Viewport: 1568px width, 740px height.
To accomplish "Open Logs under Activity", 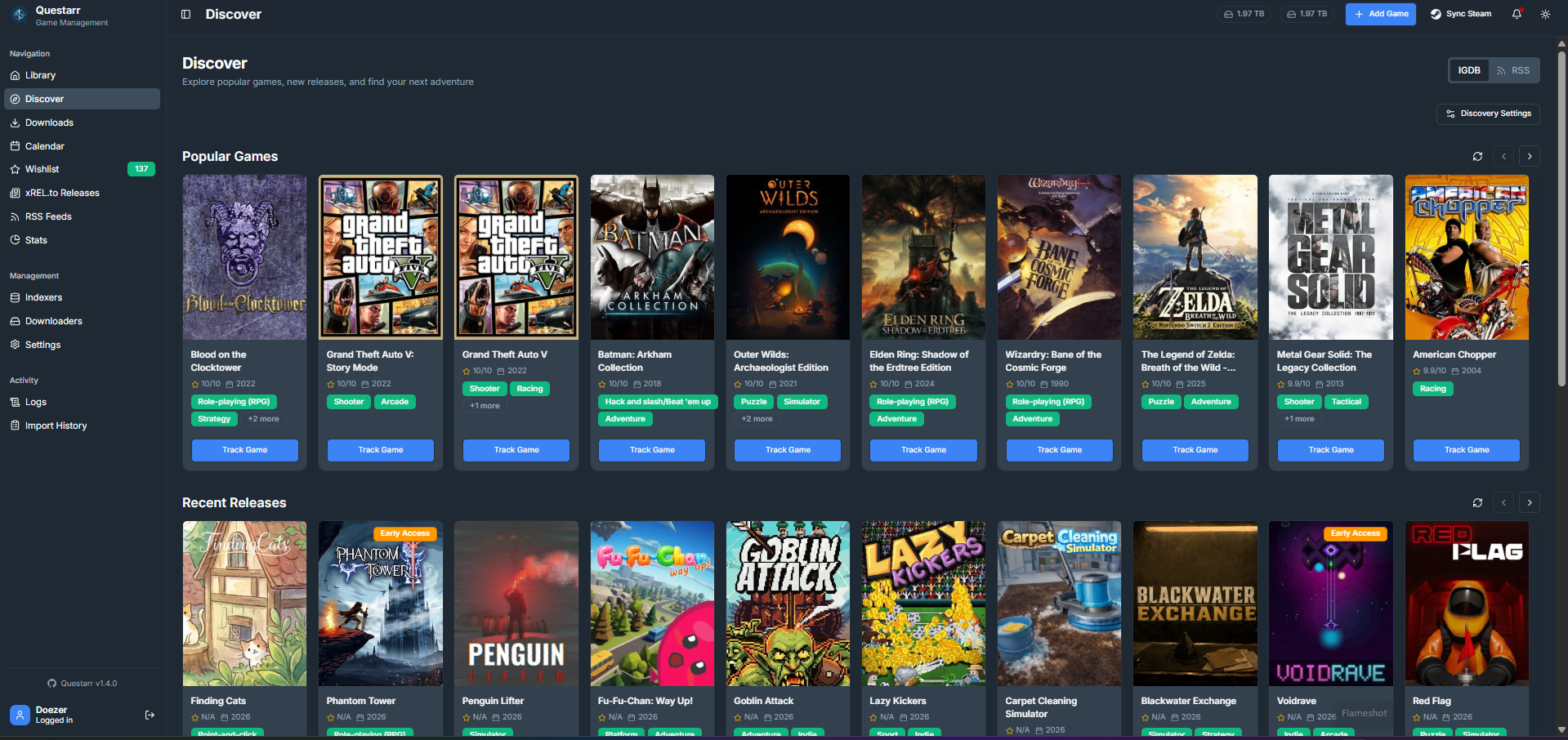I will click(x=82, y=402).
